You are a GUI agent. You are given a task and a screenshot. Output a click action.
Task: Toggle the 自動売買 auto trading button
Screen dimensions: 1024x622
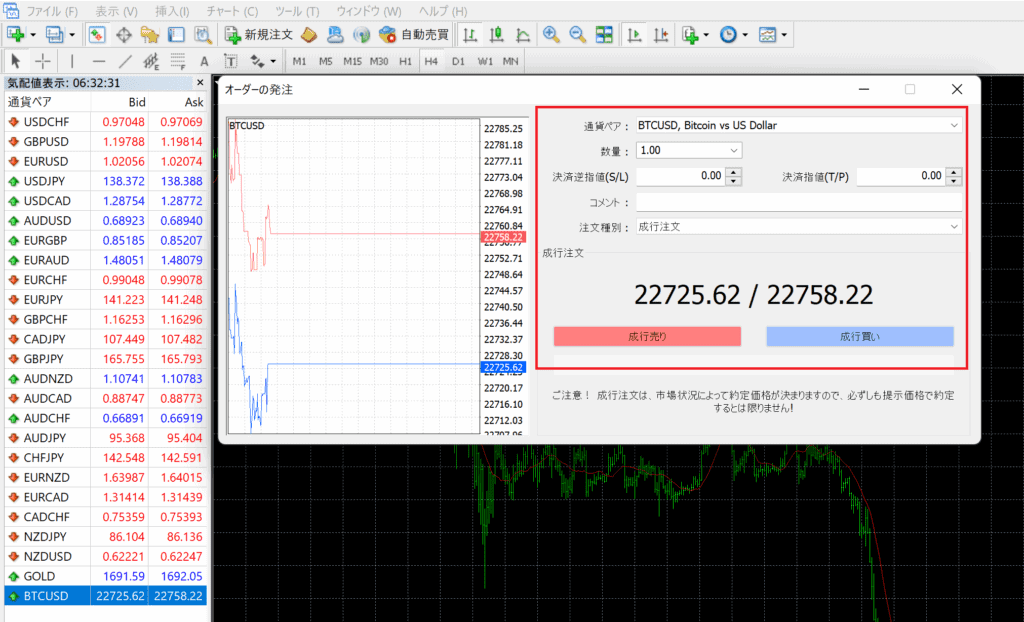[414, 34]
